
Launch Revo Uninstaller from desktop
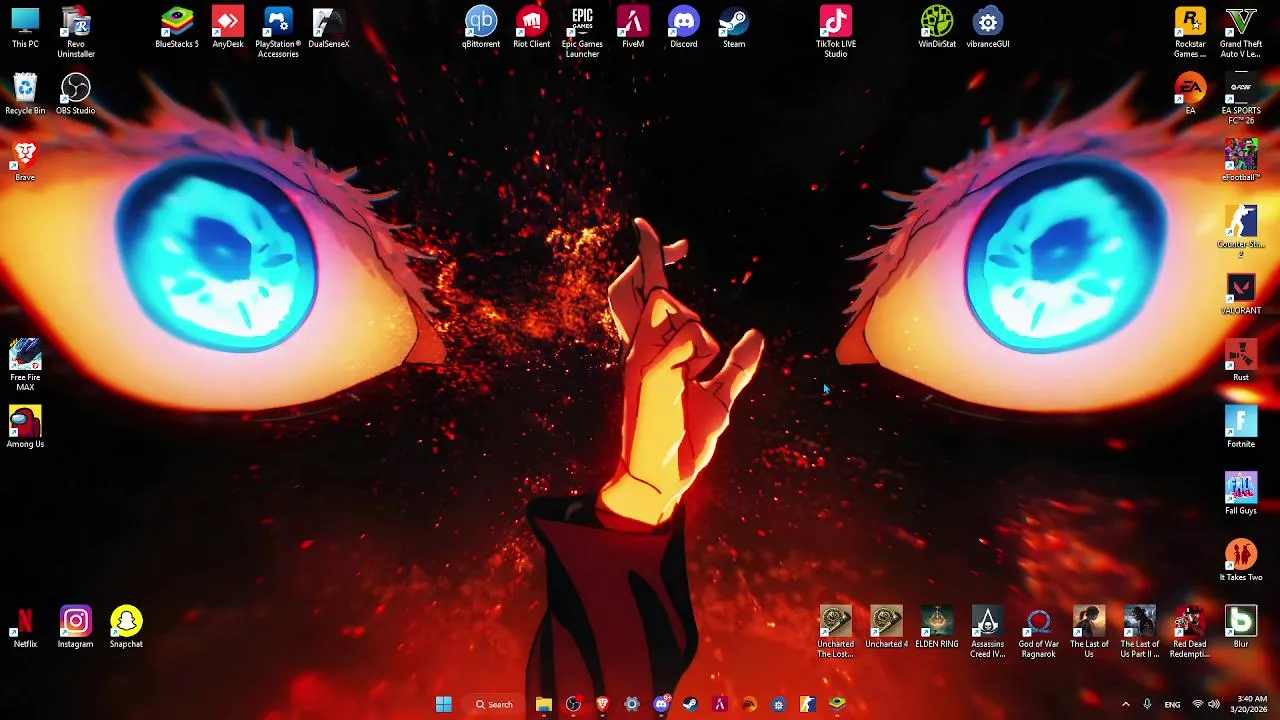click(x=76, y=33)
